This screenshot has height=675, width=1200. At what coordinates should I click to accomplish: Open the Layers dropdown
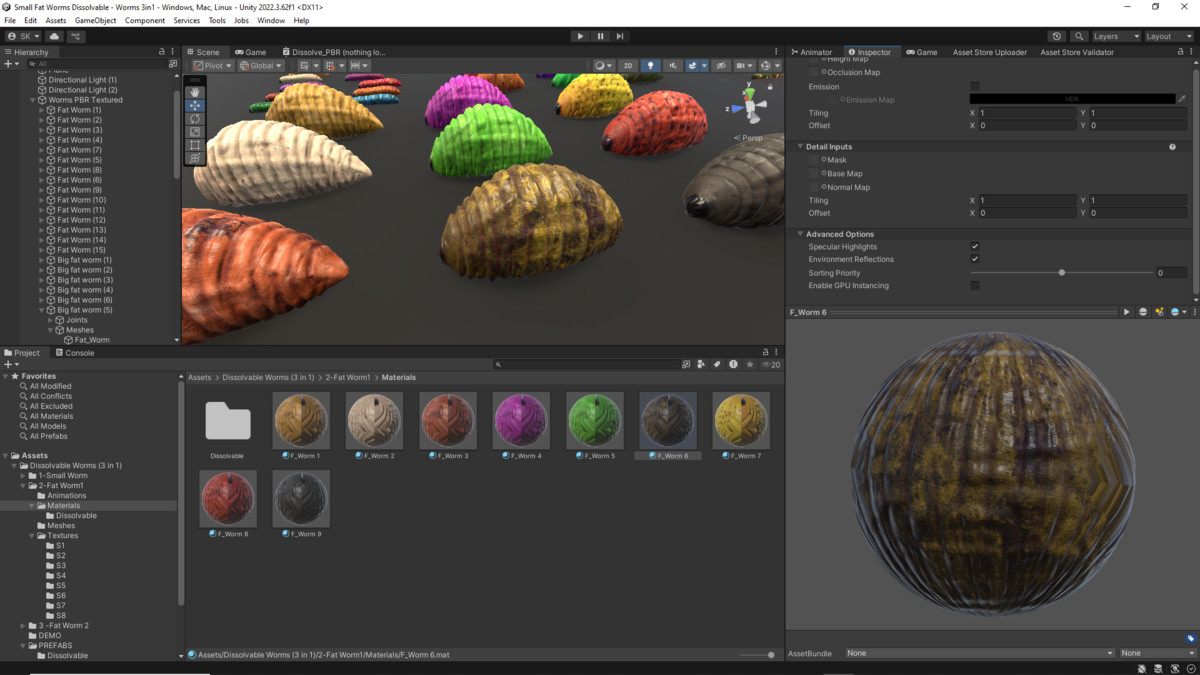pyautogui.click(x=1115, y=36)
